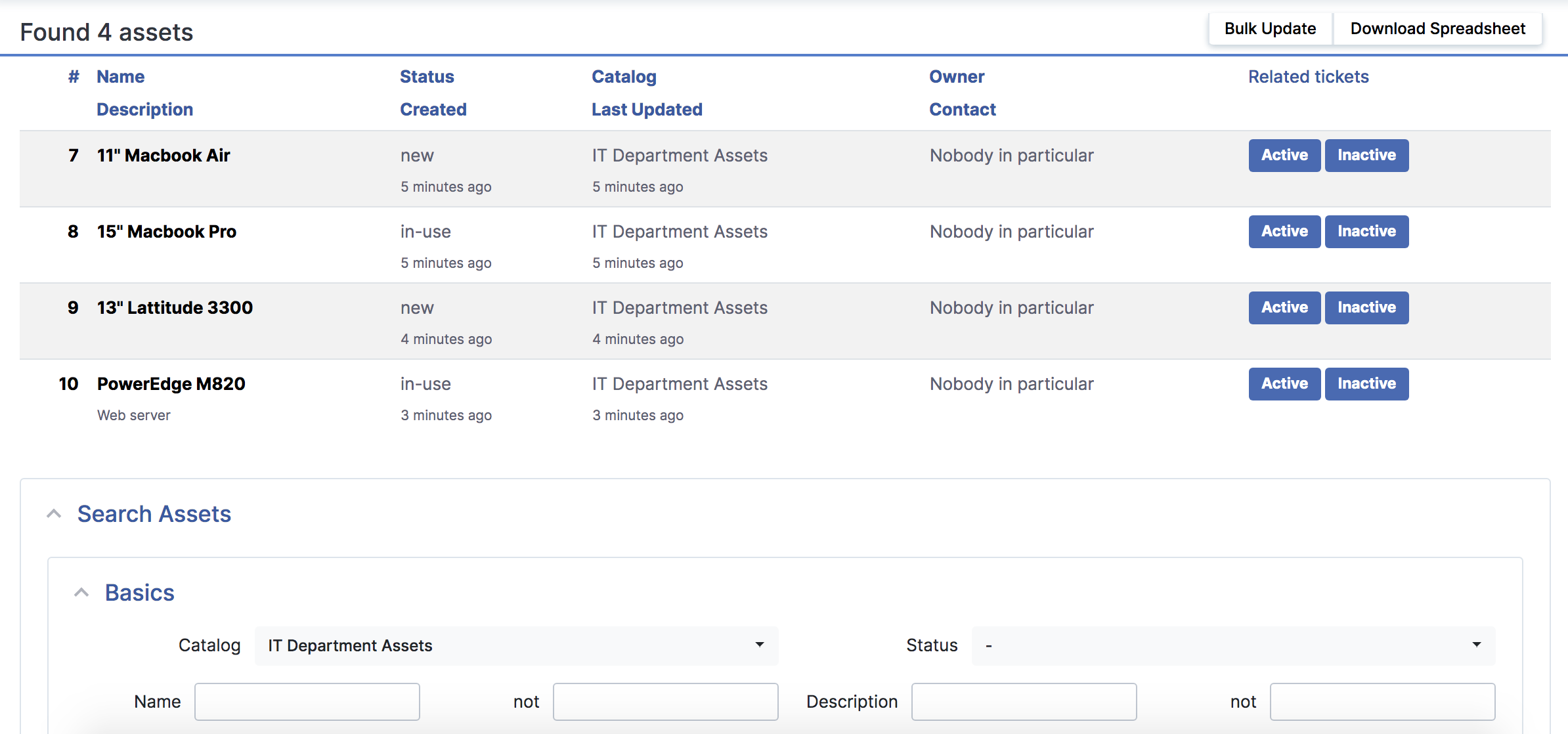The height and width of the screenshot is (734, 1568).
Task: Click in the Description search field
Action: (1024, 701)
